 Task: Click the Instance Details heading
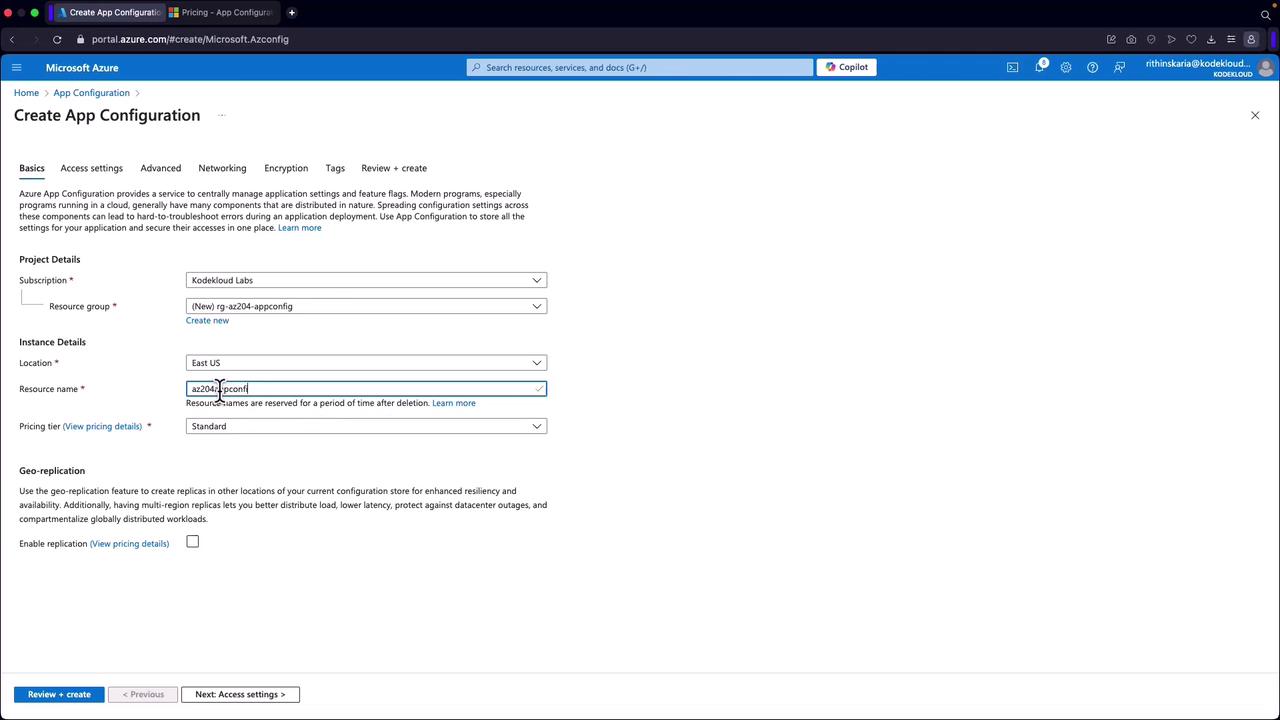pos(52,342)
